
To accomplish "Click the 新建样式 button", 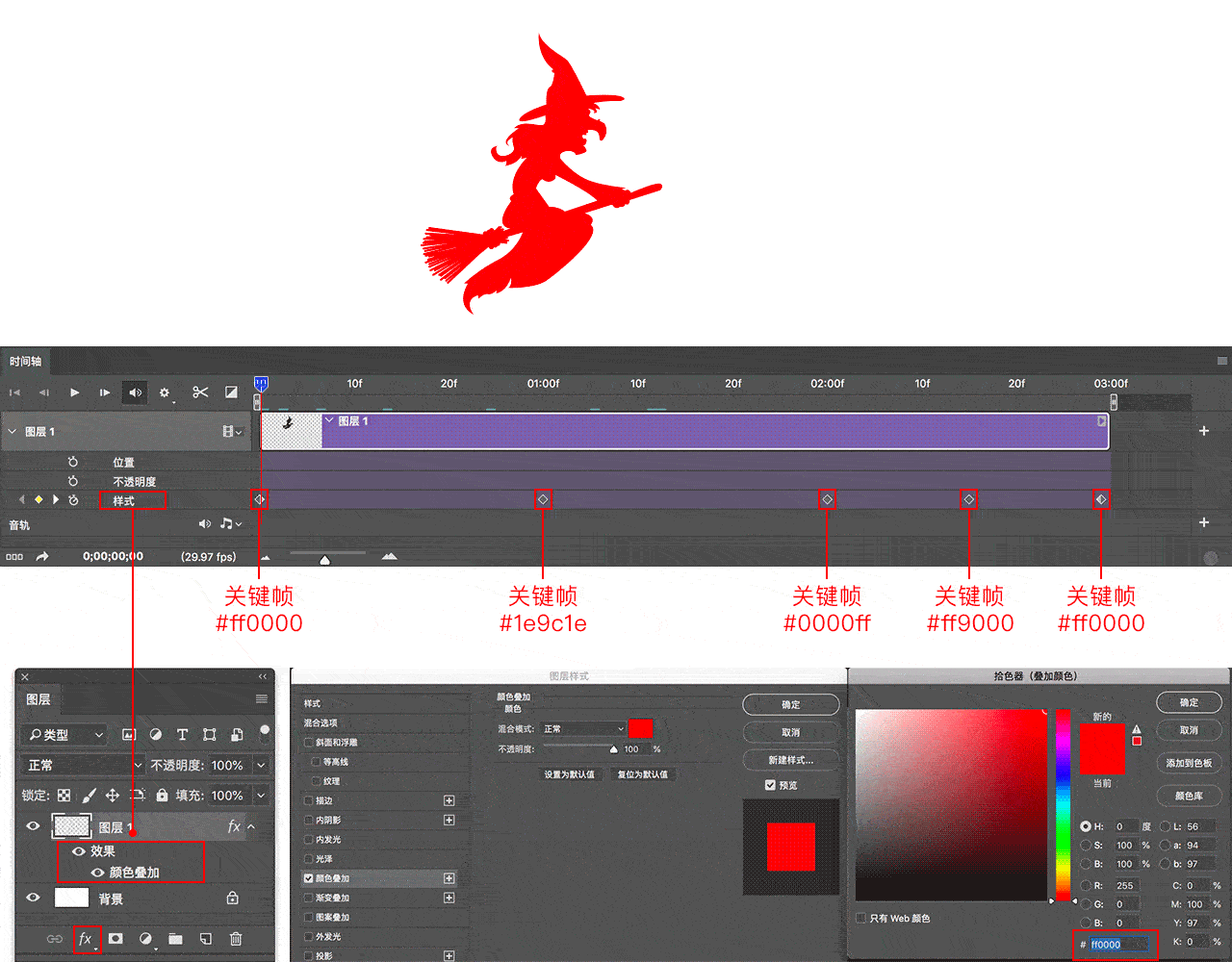I will tap(790, 760).
